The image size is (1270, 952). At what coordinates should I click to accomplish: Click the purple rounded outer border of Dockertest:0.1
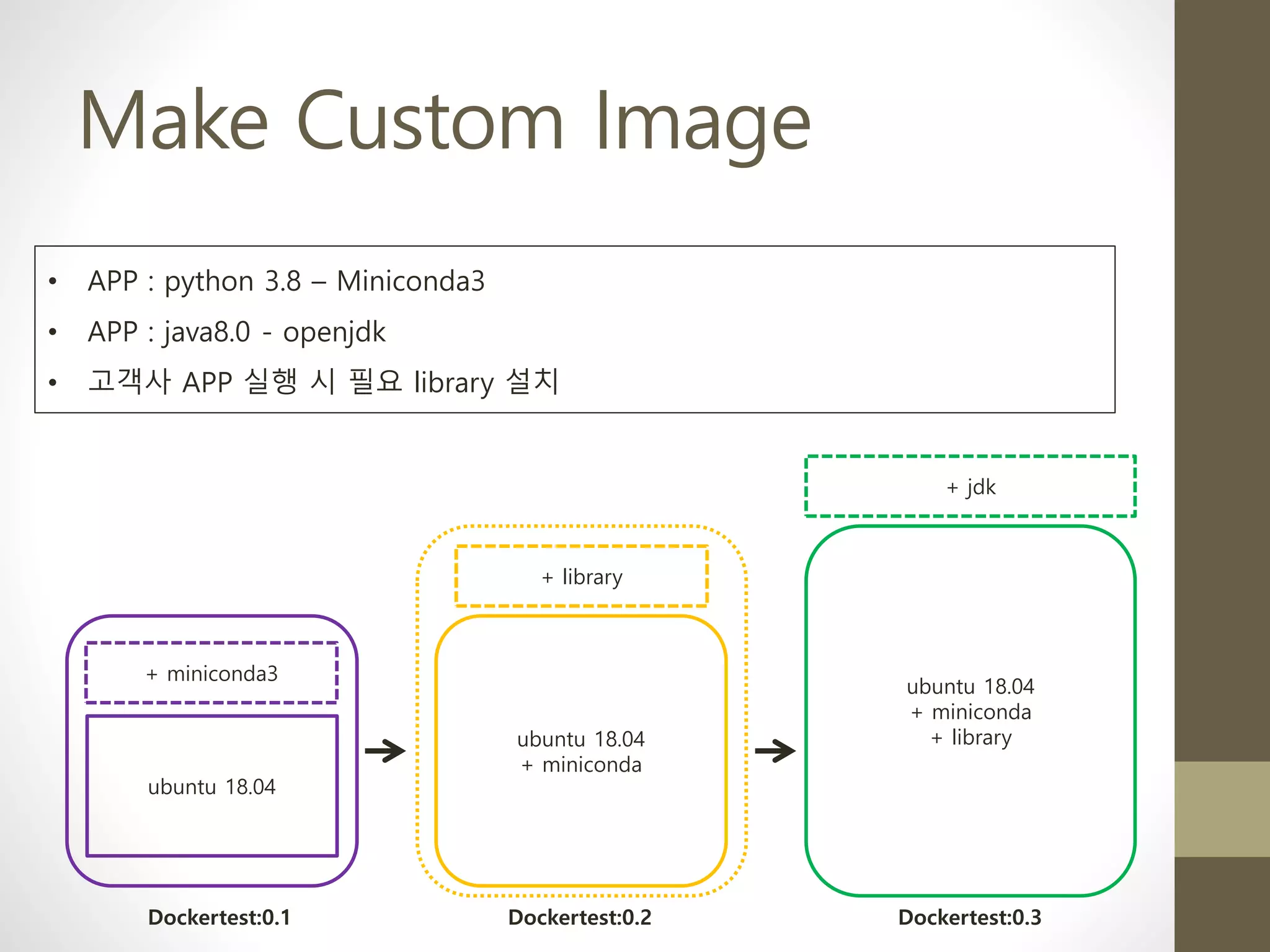click(x=68, y=750)
